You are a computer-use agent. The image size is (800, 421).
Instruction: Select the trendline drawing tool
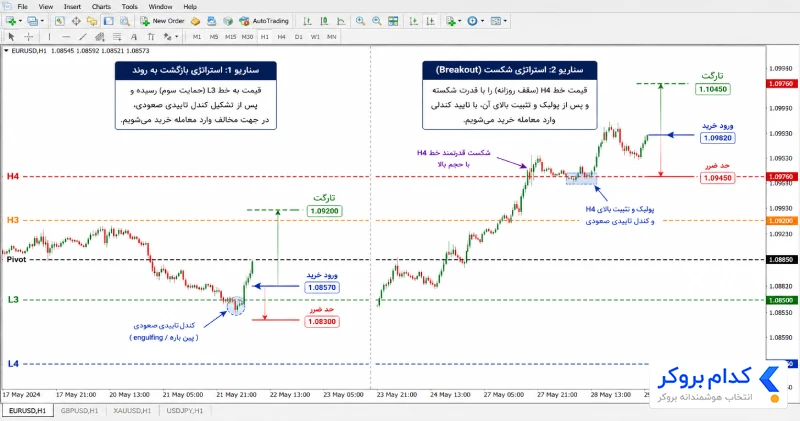click(x=83, y=37)
